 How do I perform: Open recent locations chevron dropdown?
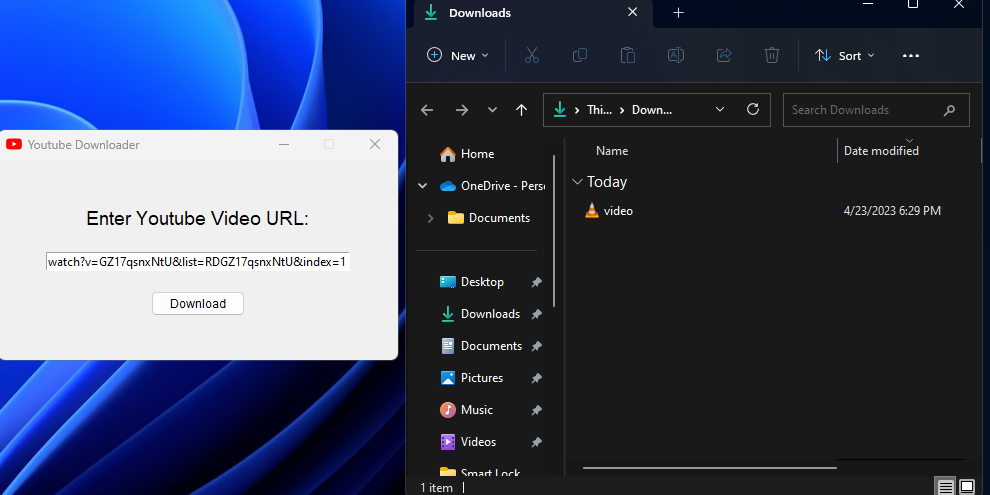point(492,110)
